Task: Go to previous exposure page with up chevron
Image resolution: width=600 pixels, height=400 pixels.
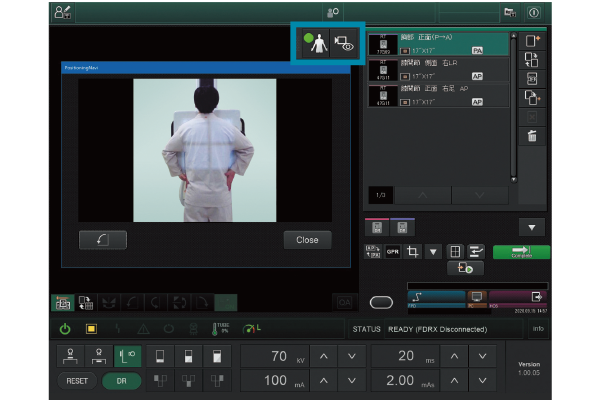Action: tap(422, 195)
